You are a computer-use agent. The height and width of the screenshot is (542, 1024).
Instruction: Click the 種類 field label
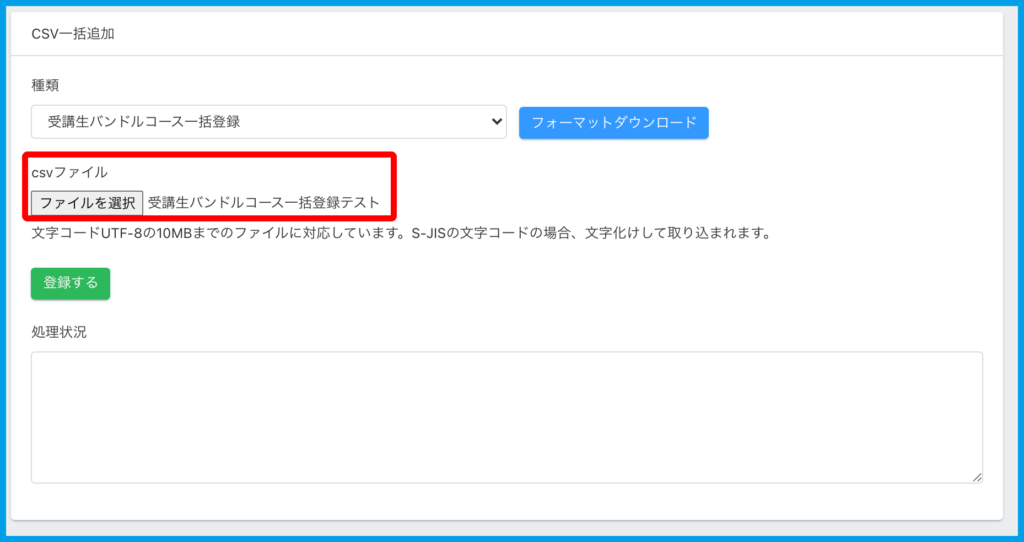point(45,85)
